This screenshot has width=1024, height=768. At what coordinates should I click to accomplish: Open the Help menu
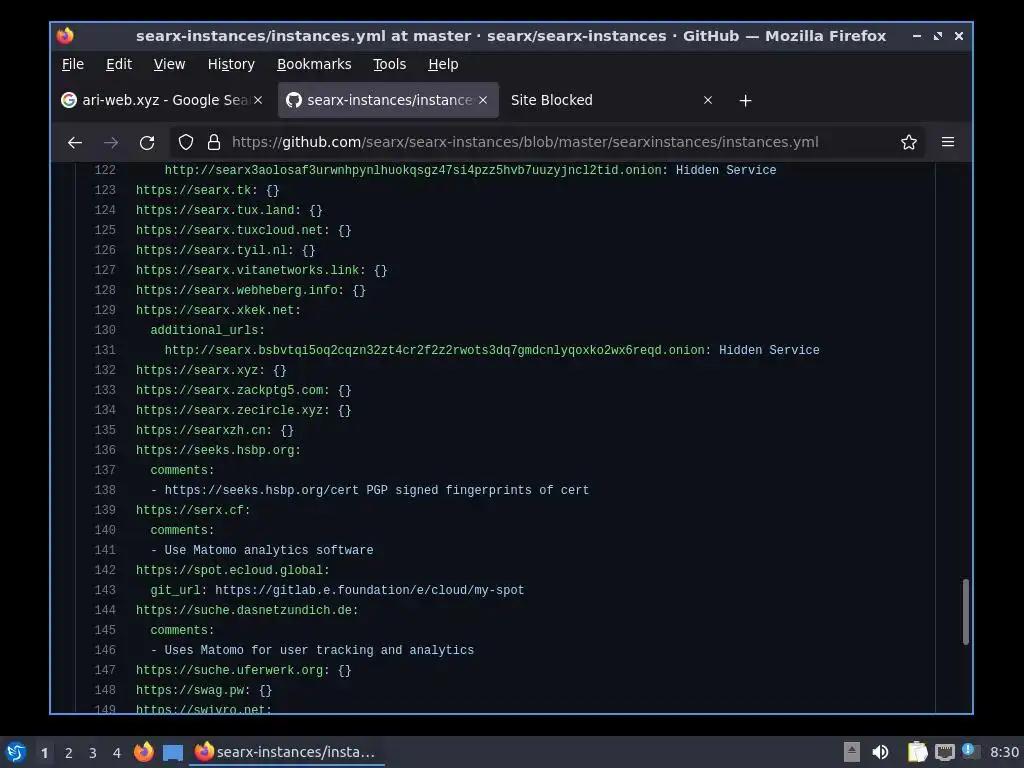[443, 64]
